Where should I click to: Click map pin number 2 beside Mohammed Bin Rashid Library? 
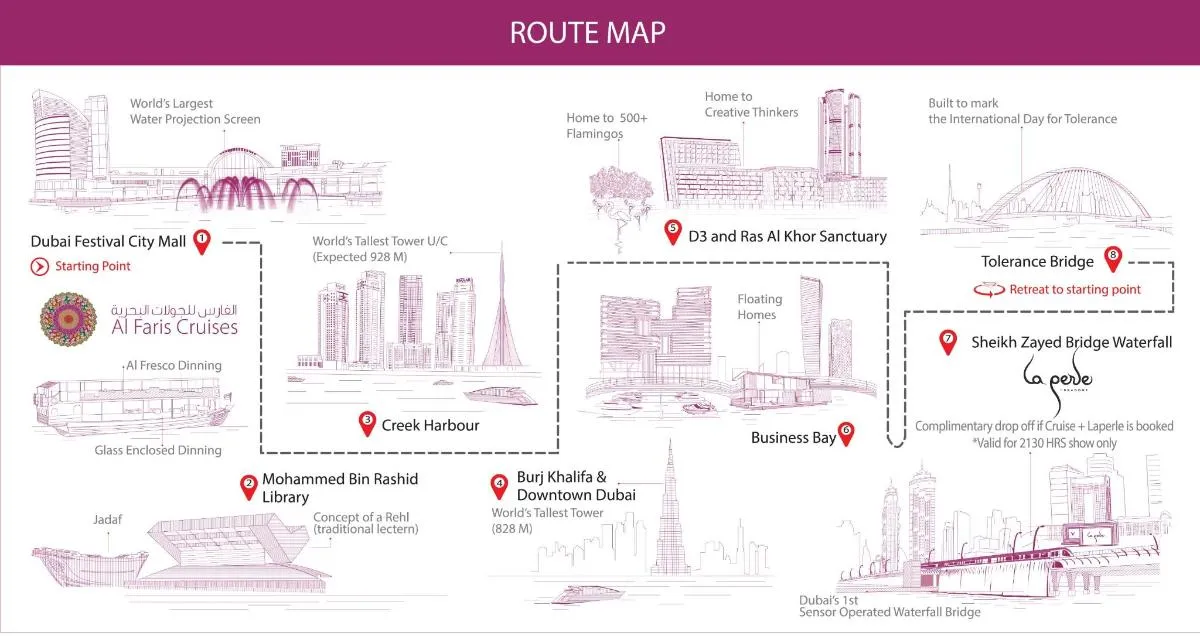[248, 487]
